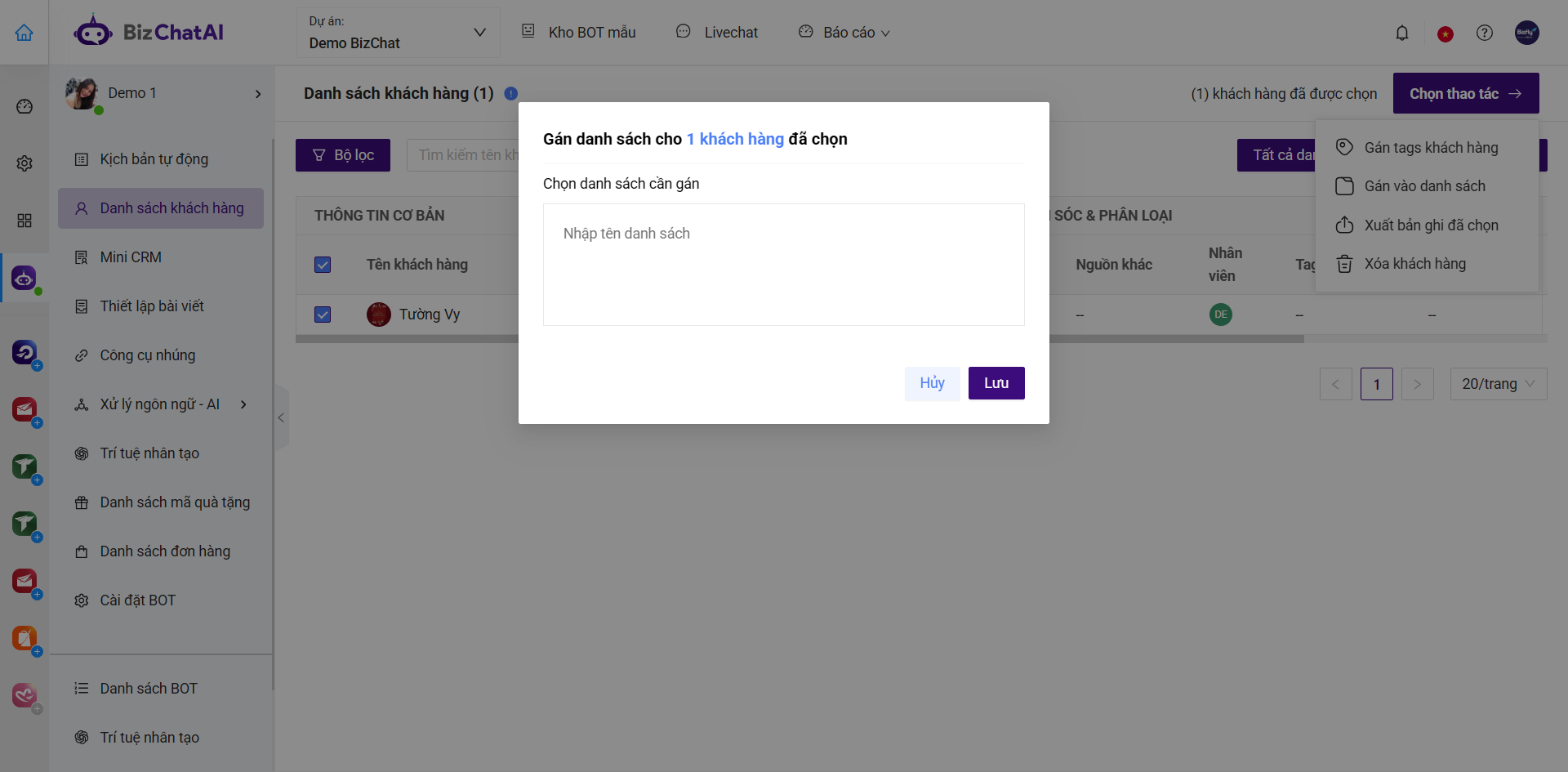Choose Xóa khách hàng from action menu
The image size is (1568, 772).
(1414, 264)
